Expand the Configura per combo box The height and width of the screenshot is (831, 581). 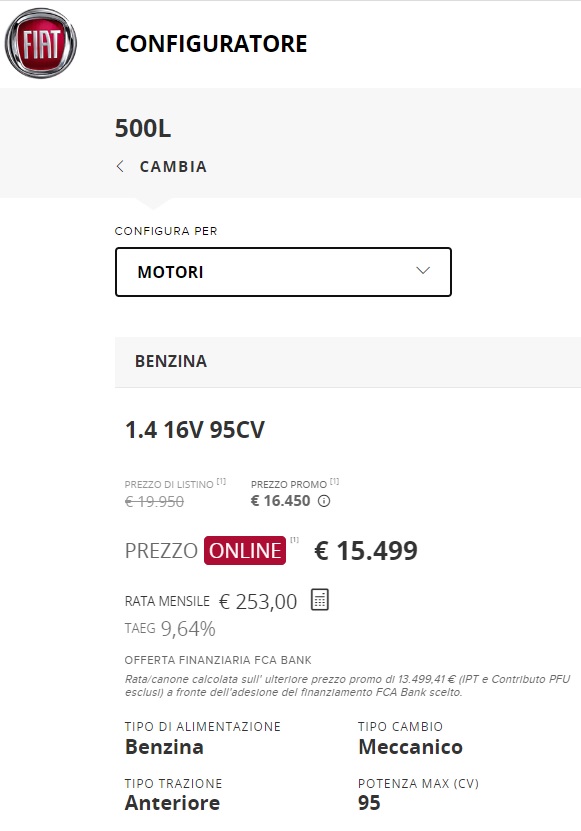coord(283,272)
